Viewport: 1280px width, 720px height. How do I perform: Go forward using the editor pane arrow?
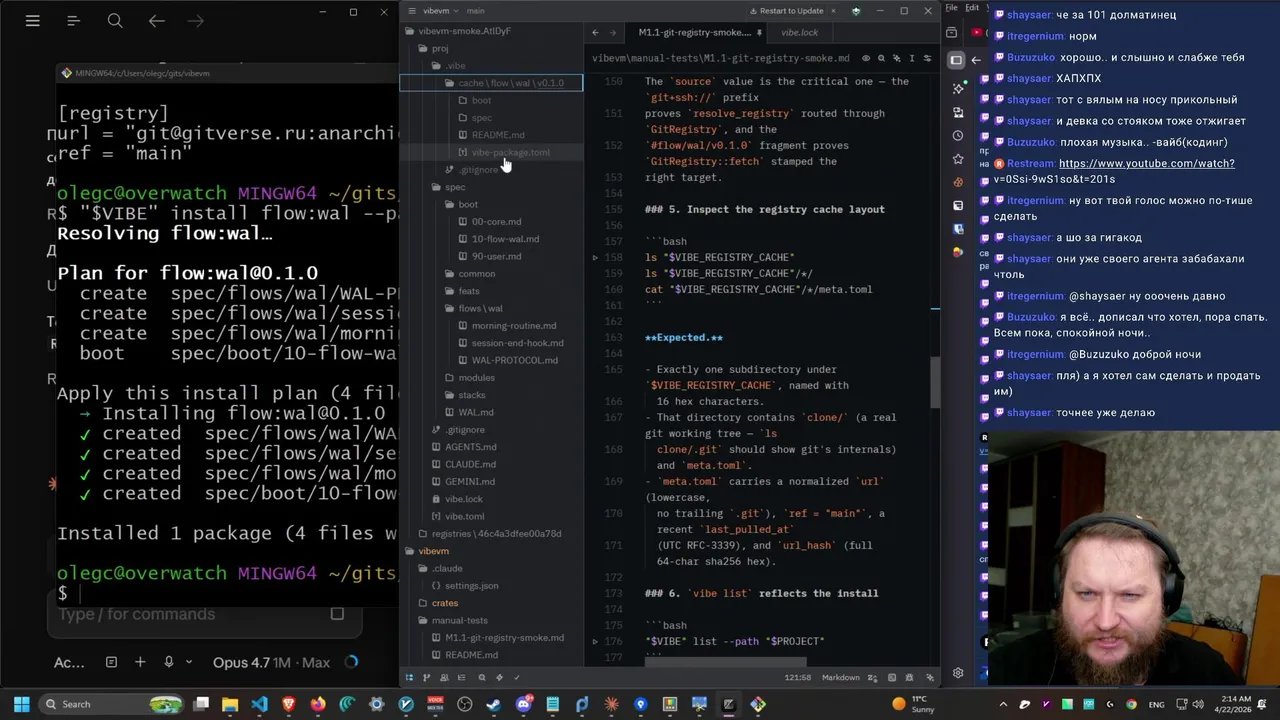tap(613, 33)
